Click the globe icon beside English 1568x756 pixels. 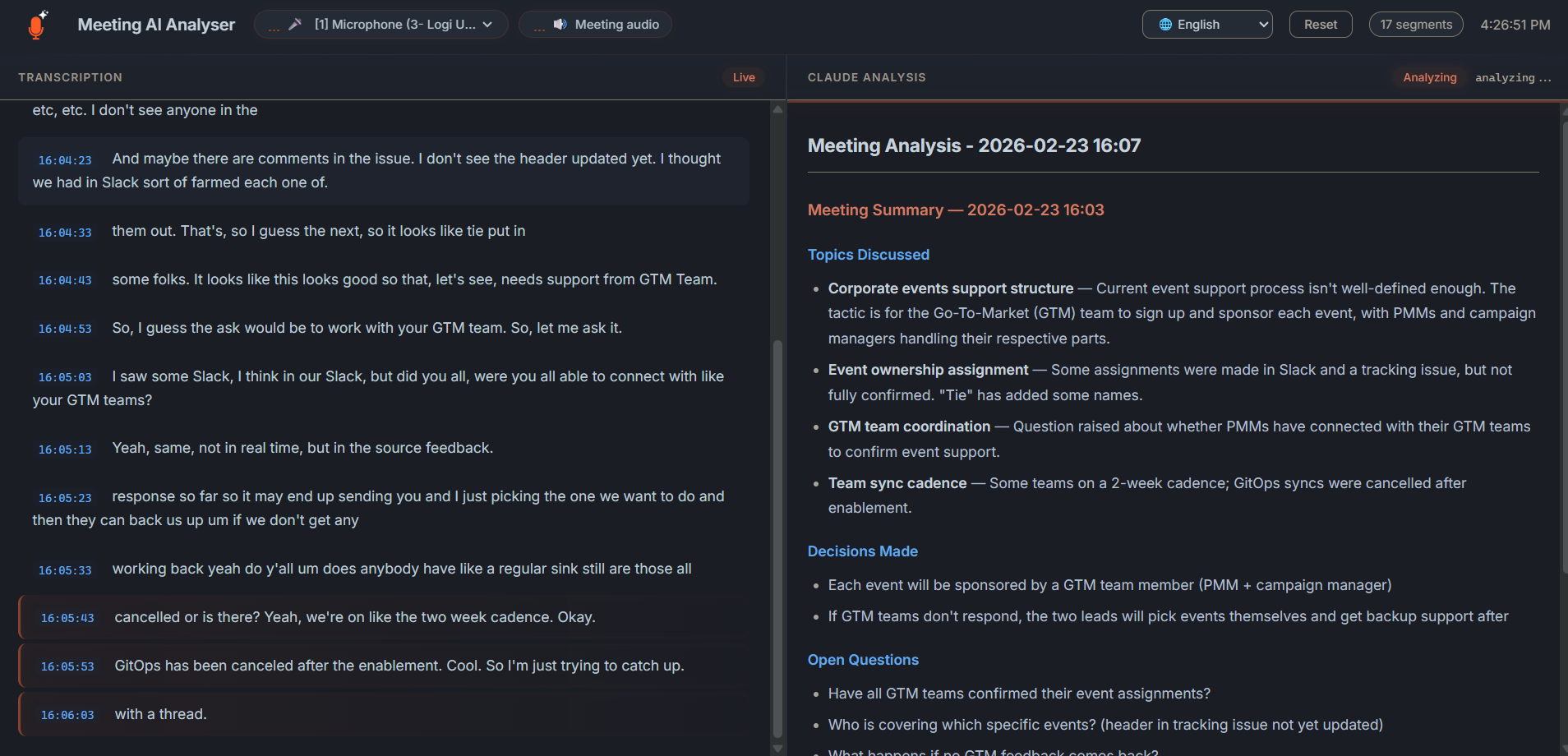tap(1165, 24)
